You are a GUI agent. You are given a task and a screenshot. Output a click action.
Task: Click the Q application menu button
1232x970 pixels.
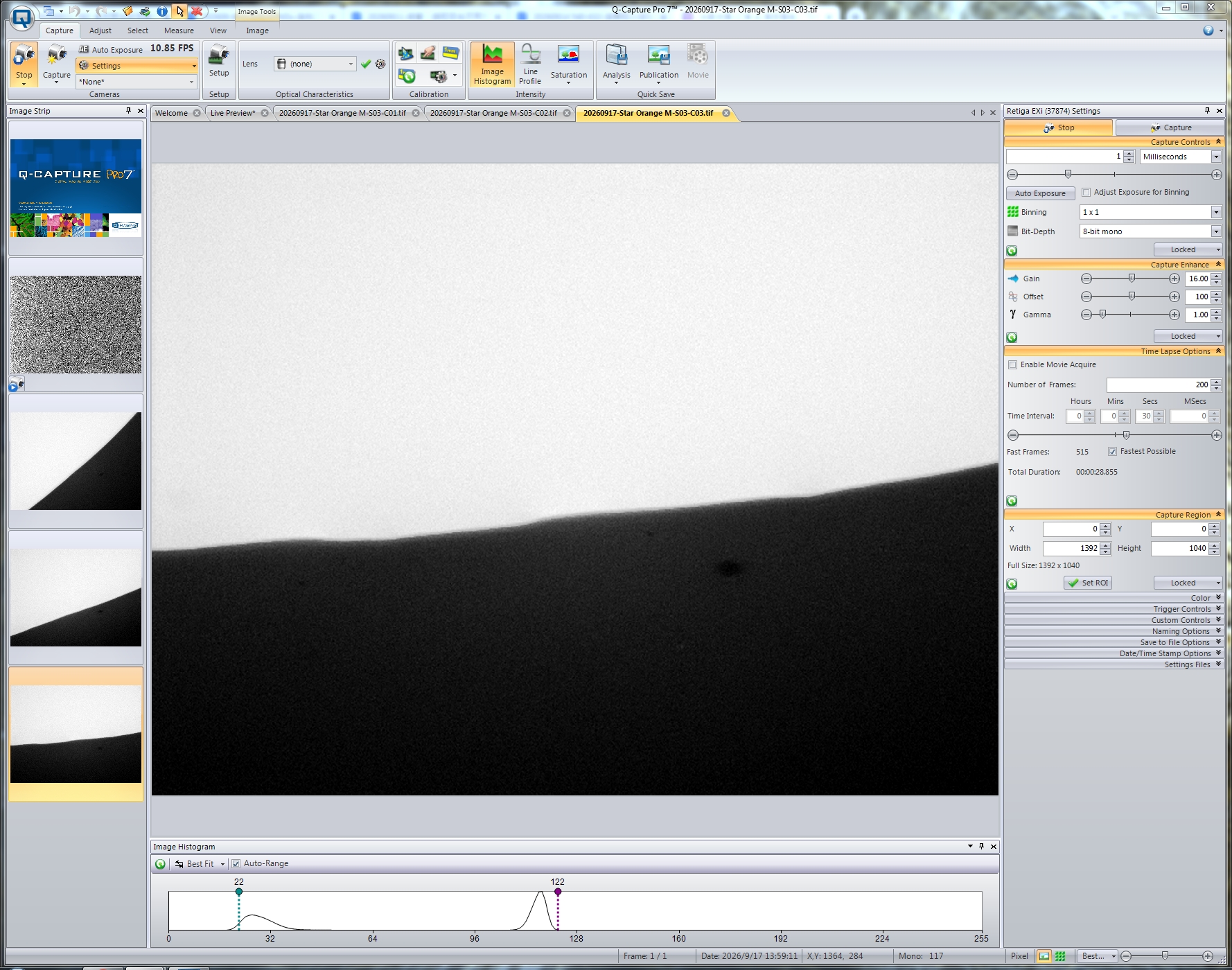coord(22,17)
